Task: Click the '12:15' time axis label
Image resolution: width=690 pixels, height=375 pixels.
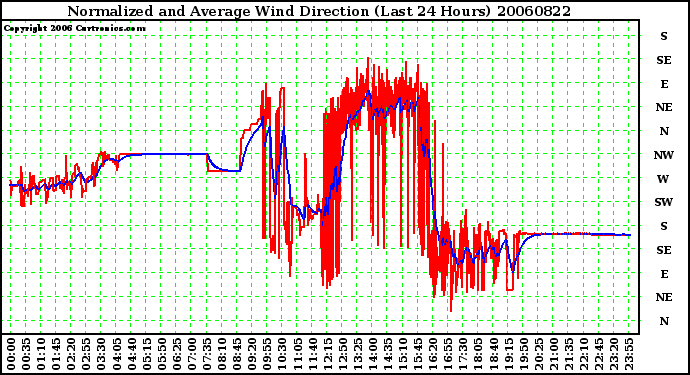Action: [327, 354]
